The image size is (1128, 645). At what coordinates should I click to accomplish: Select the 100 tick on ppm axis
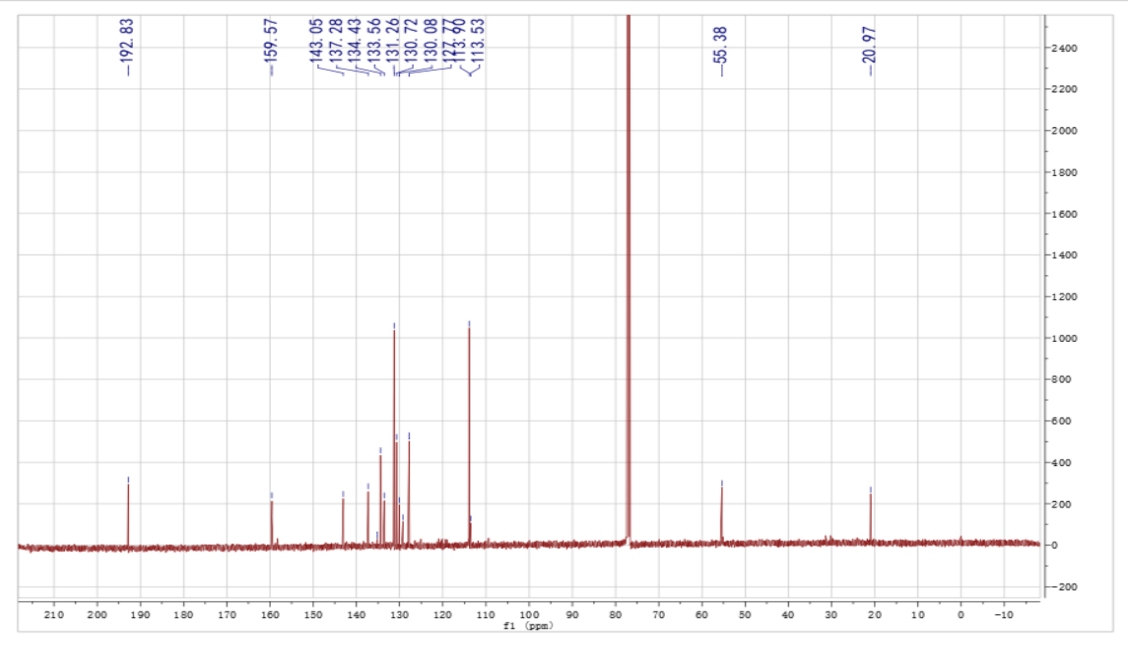point(529,613)
